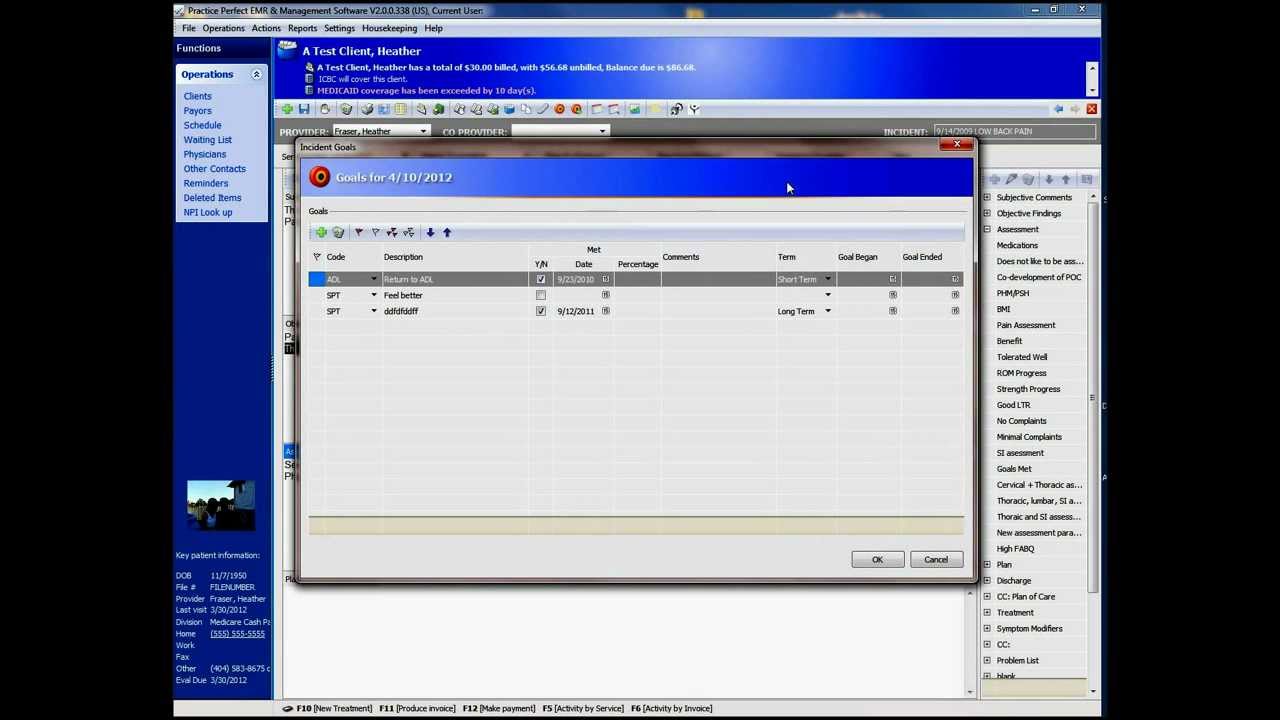Image resolution: width=1280 pixels, height=720 pixels.
Task: Open the File menu
Action: pos(189,28)
